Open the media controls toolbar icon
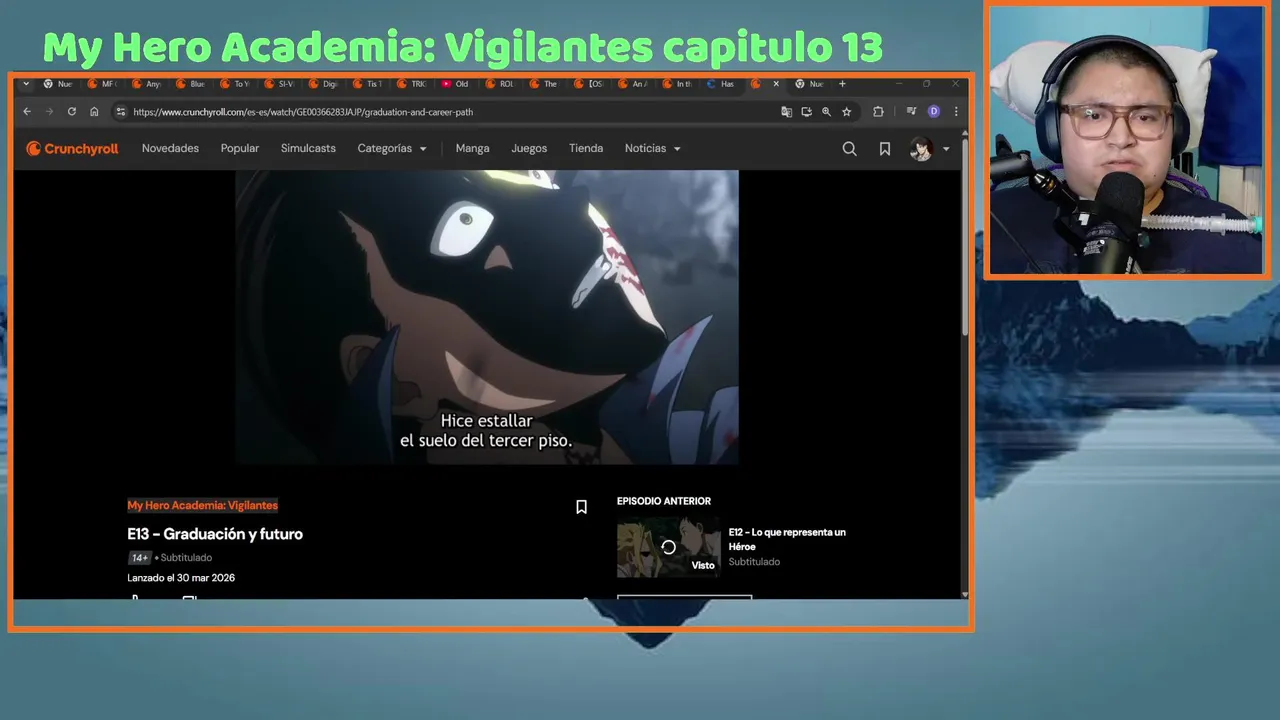 tap(911, 112)
